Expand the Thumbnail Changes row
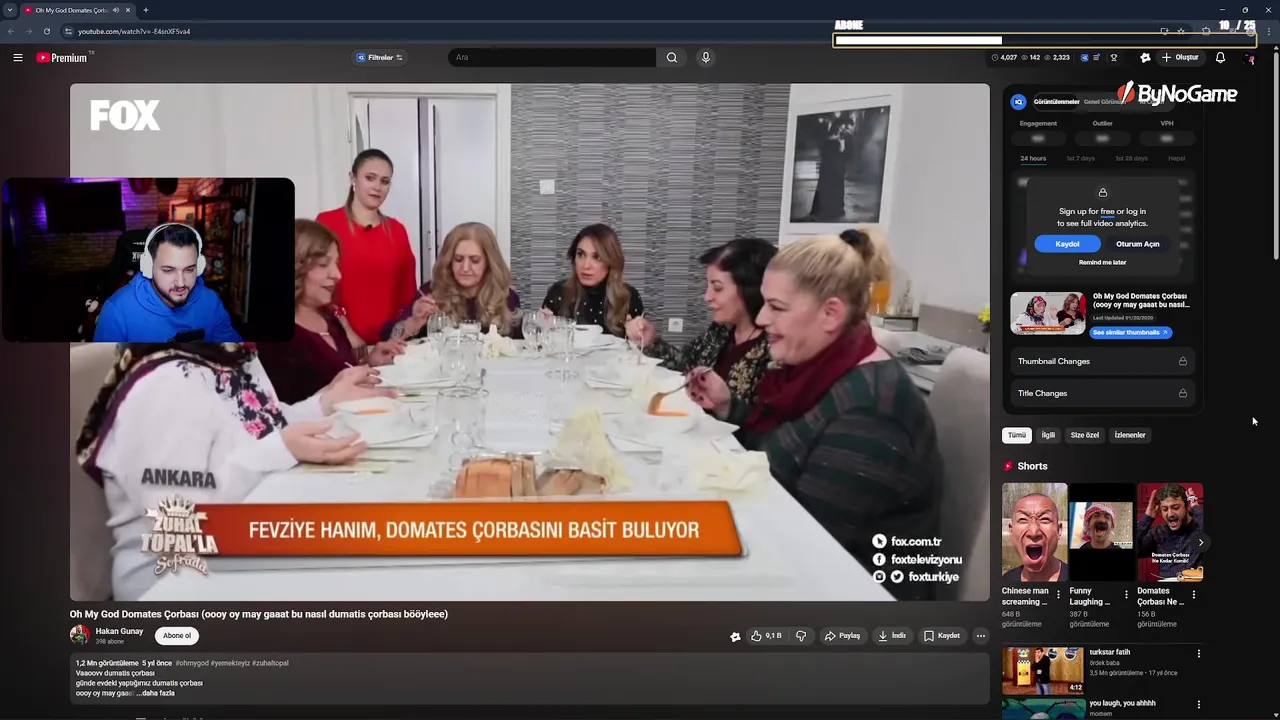Viewport: 1280px width, 720px height. (x=1103, y=361)
